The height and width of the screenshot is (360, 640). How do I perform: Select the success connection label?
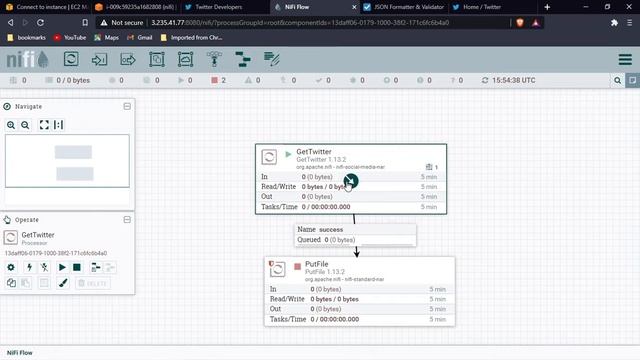pos(331,230)
